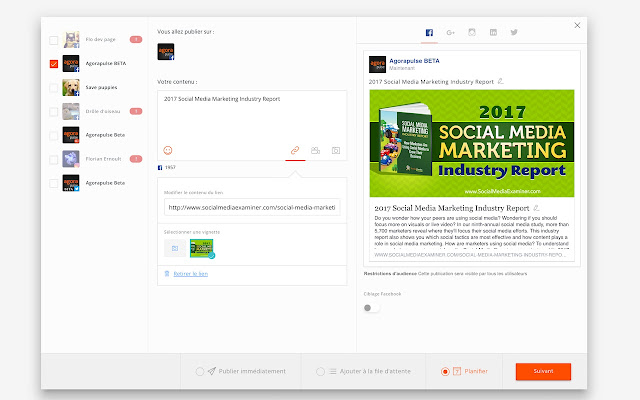This screenshot has width=640, height=400.
Task: Select the Planifier radio option
Action: (x=445, y=371)
